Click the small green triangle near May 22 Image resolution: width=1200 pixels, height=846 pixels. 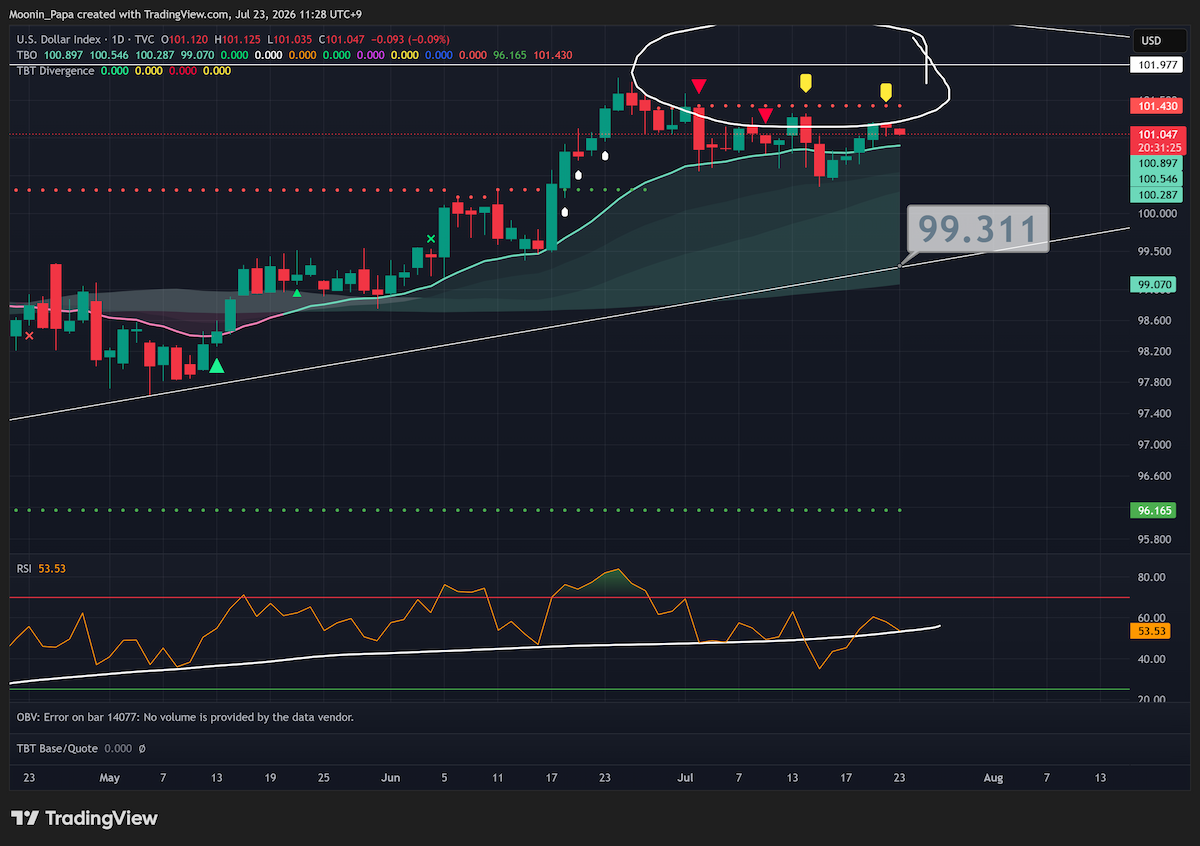(297, 293)
